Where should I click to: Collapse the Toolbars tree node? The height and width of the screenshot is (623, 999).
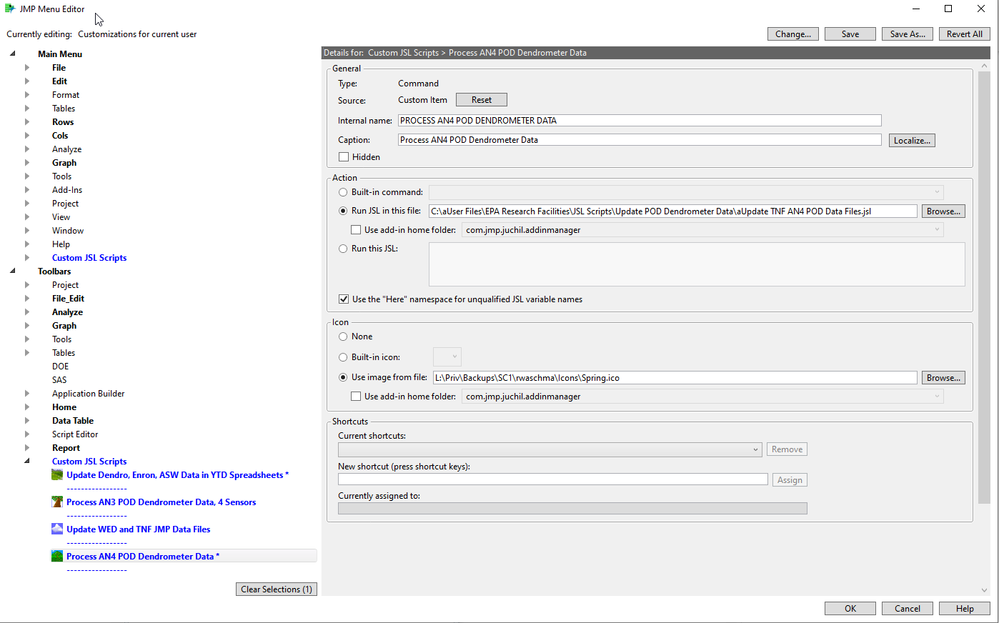point(12,271)
